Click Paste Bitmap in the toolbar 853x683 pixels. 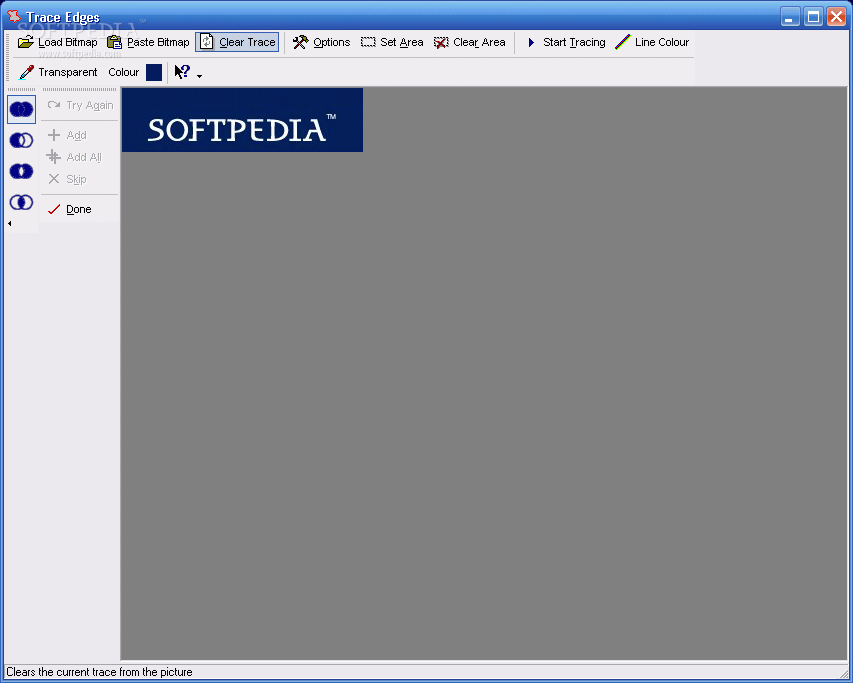[x=147, y=42]
